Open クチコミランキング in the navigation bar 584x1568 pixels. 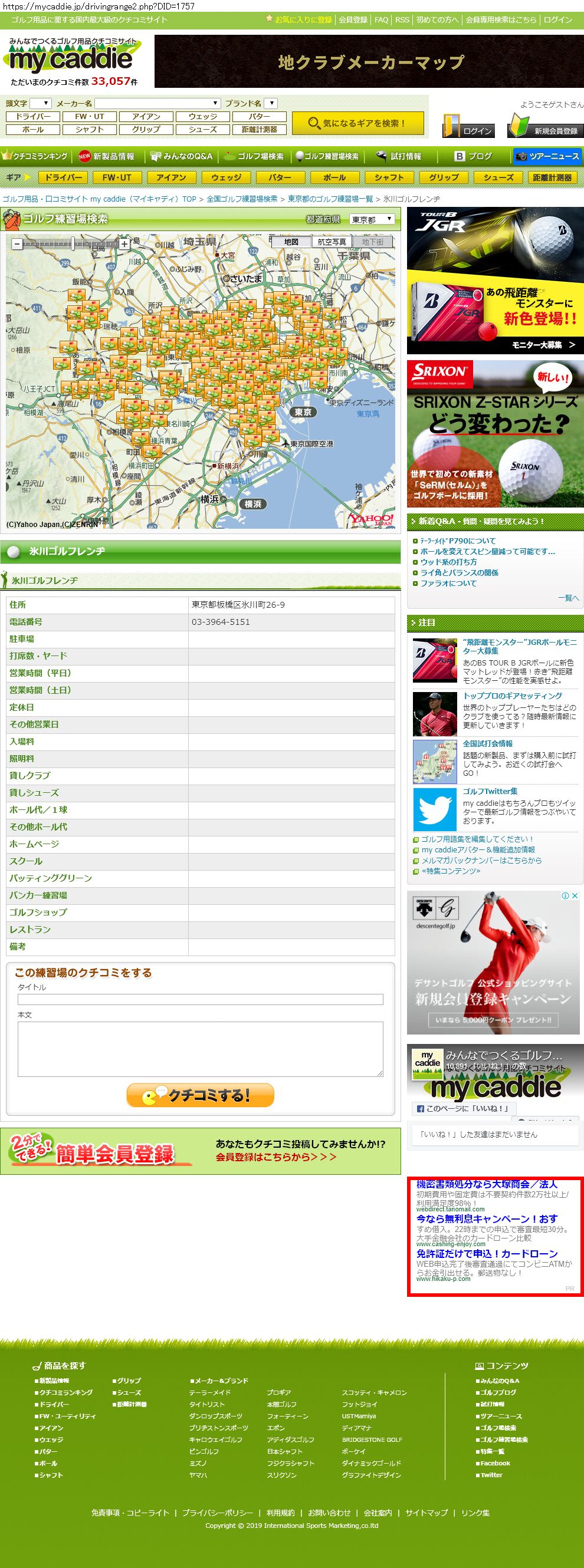(35, 156)
